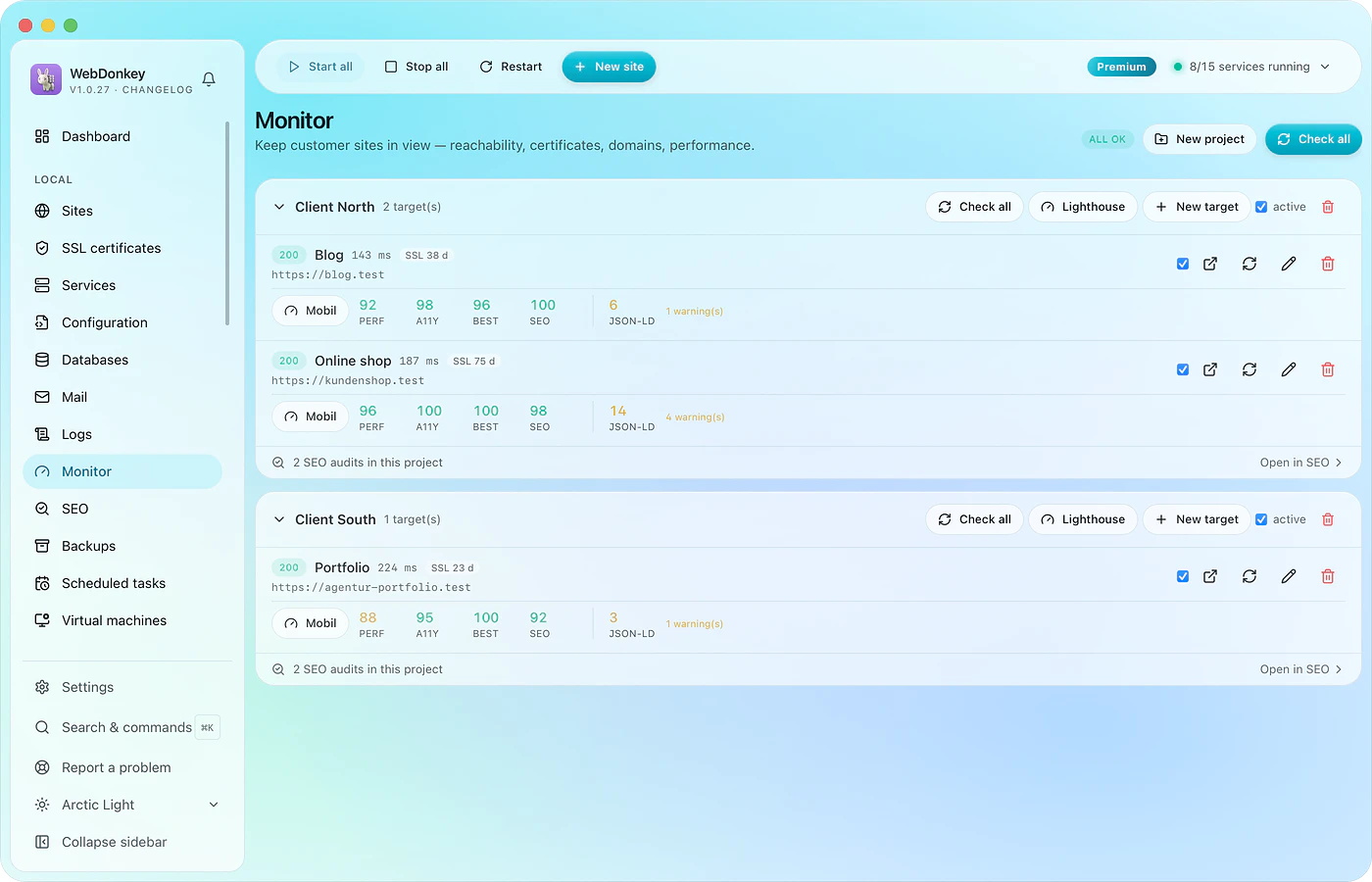Open the Arctic Light theme dropdown

(126, 805)
